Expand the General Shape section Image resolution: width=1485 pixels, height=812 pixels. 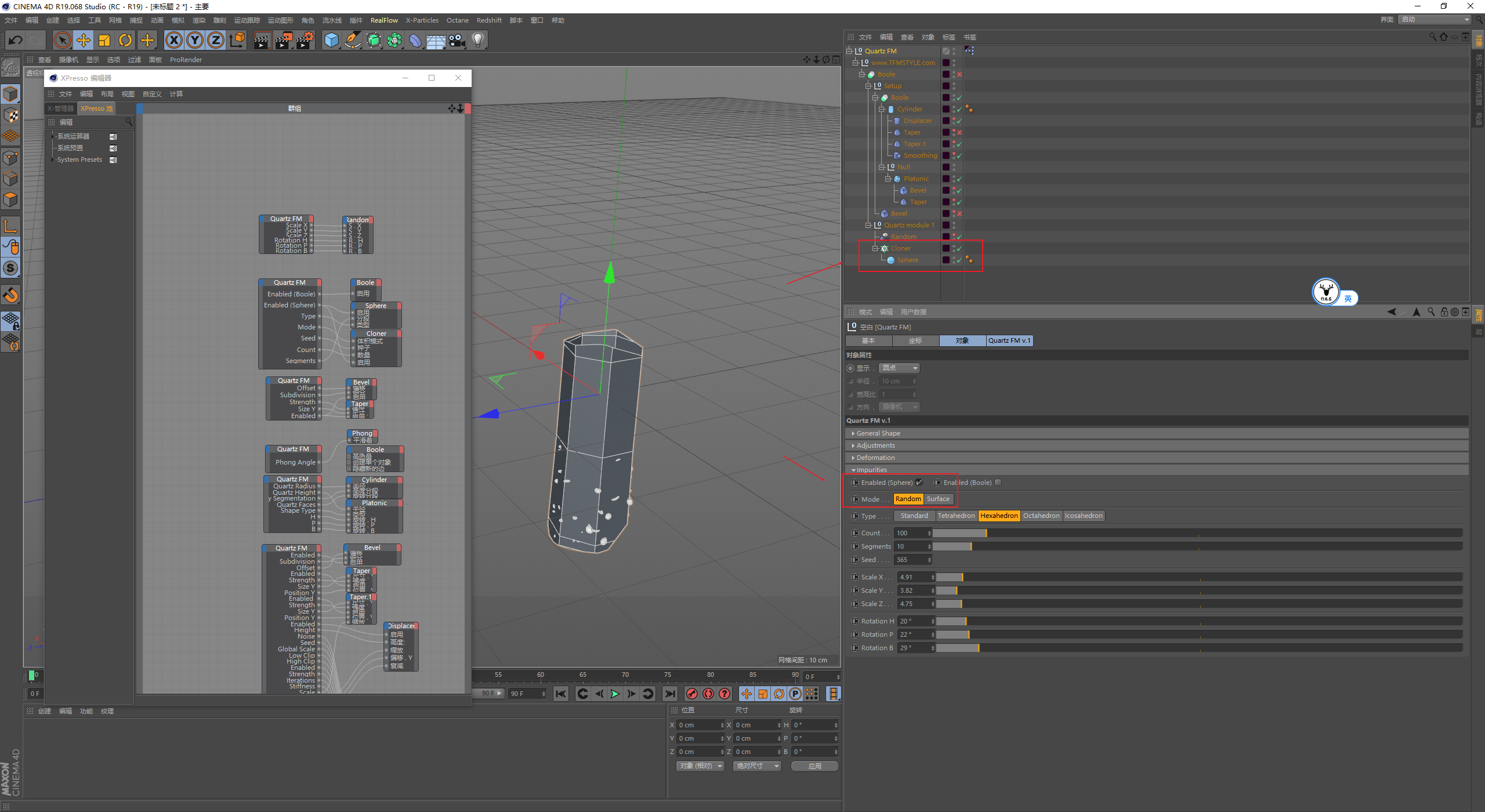[878, 433]
